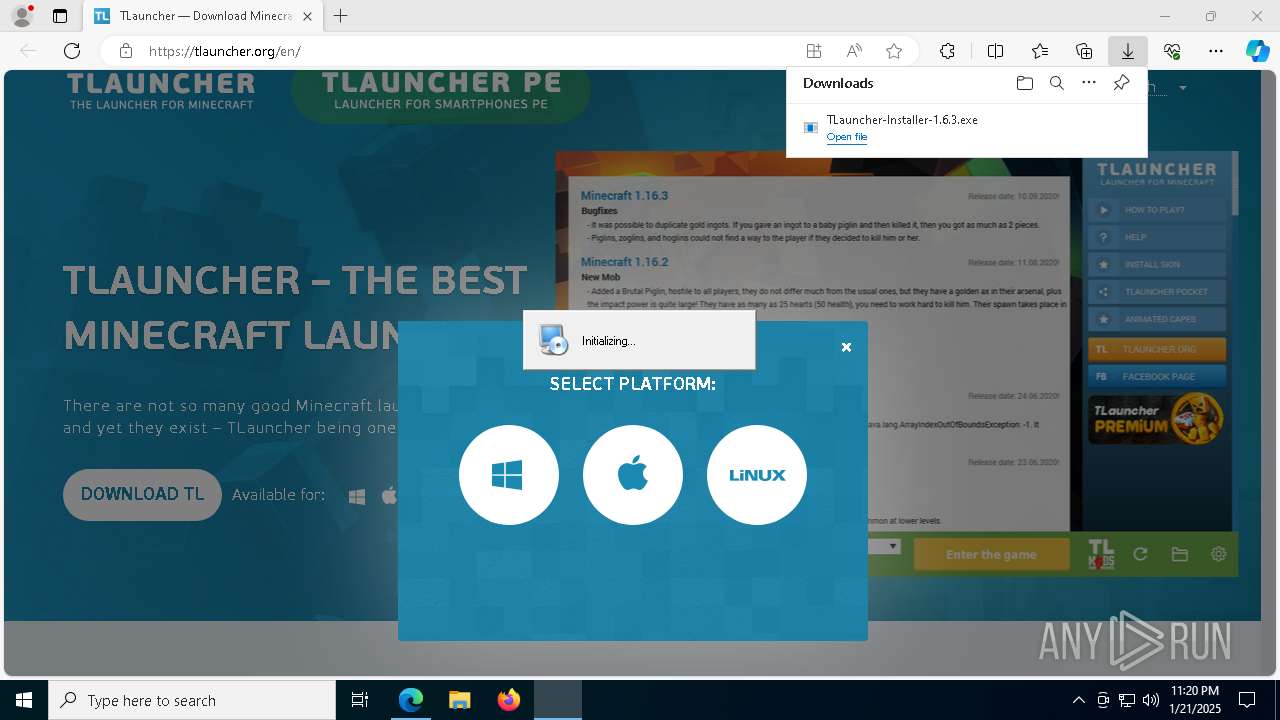Turn on Read aloud
The width and height of the screenshot is (1280, 720).
[854, 51]
